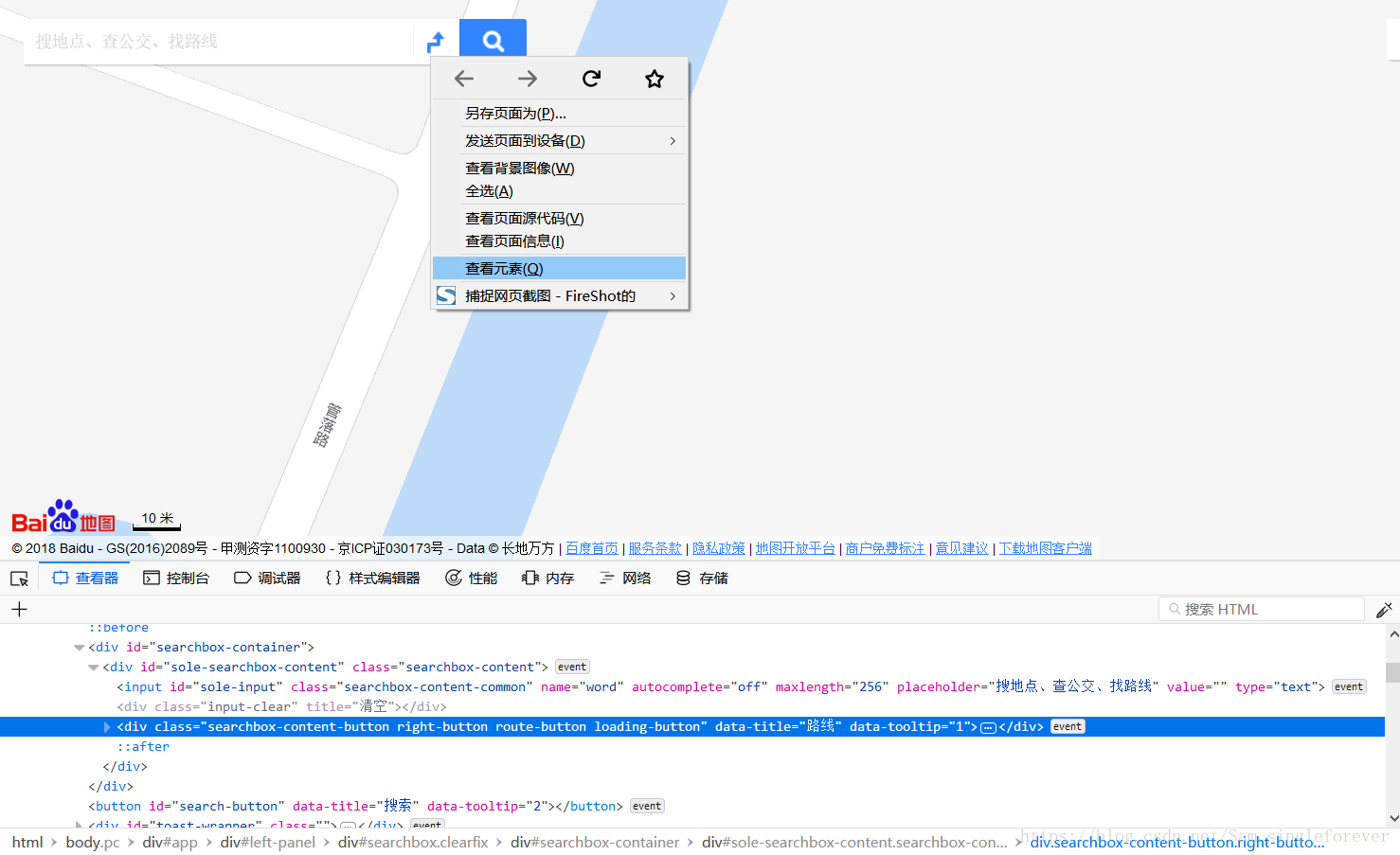The height and width of the screenshot is (855, 1400).
Task: Click div#searchbox-container breadcrumb
Action: (595, 842)
